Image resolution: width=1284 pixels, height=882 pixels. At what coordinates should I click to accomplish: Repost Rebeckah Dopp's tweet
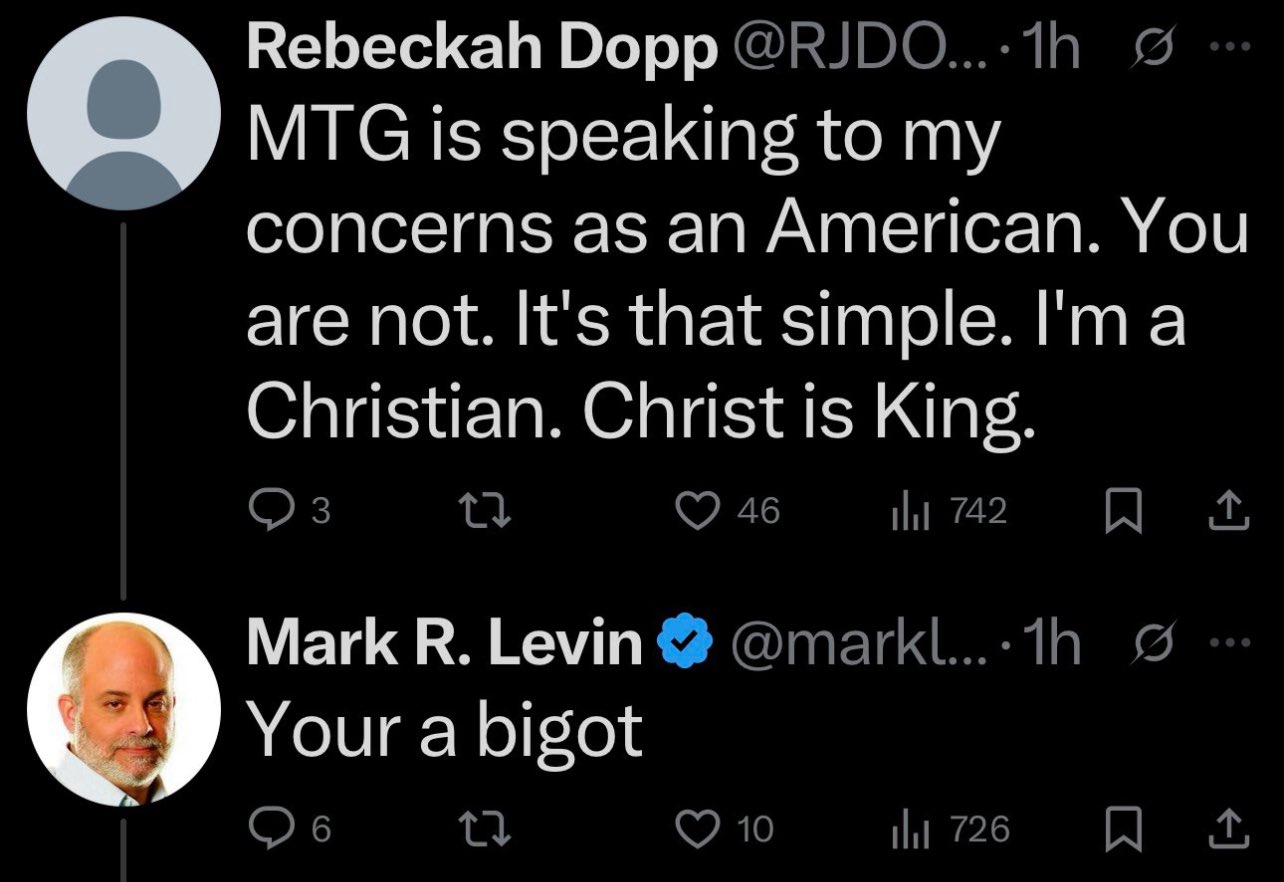489,513
